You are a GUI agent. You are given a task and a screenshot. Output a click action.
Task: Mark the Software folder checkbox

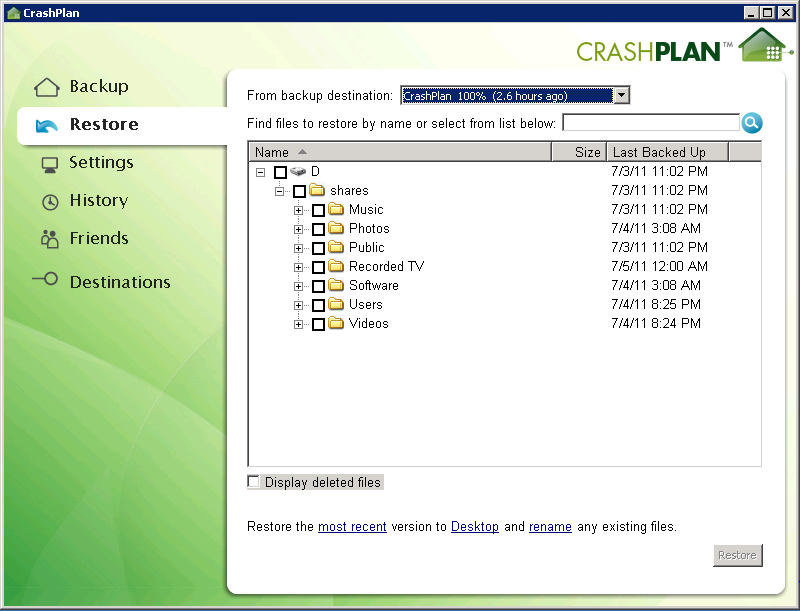318,286
